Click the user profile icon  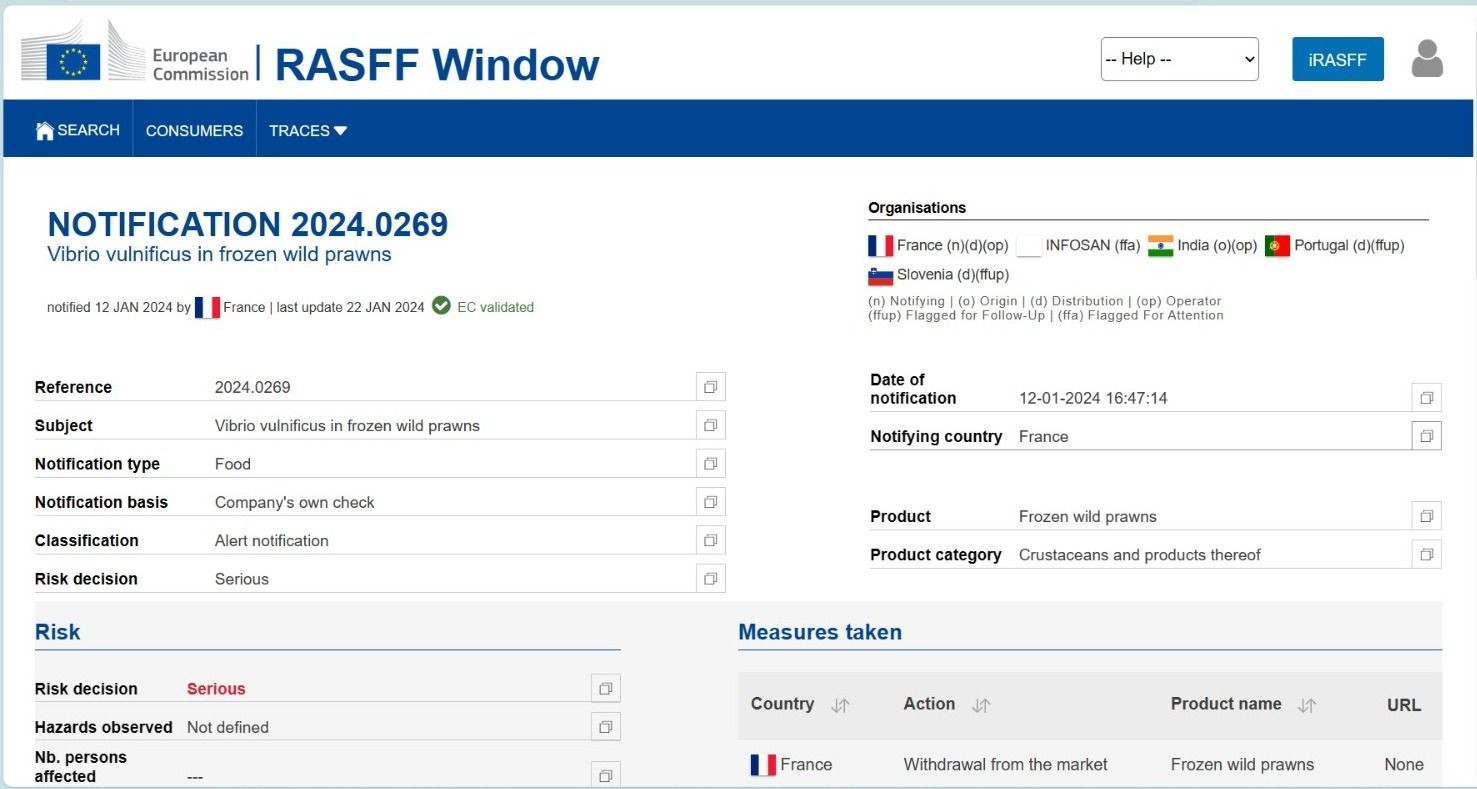pos(1427,59)
